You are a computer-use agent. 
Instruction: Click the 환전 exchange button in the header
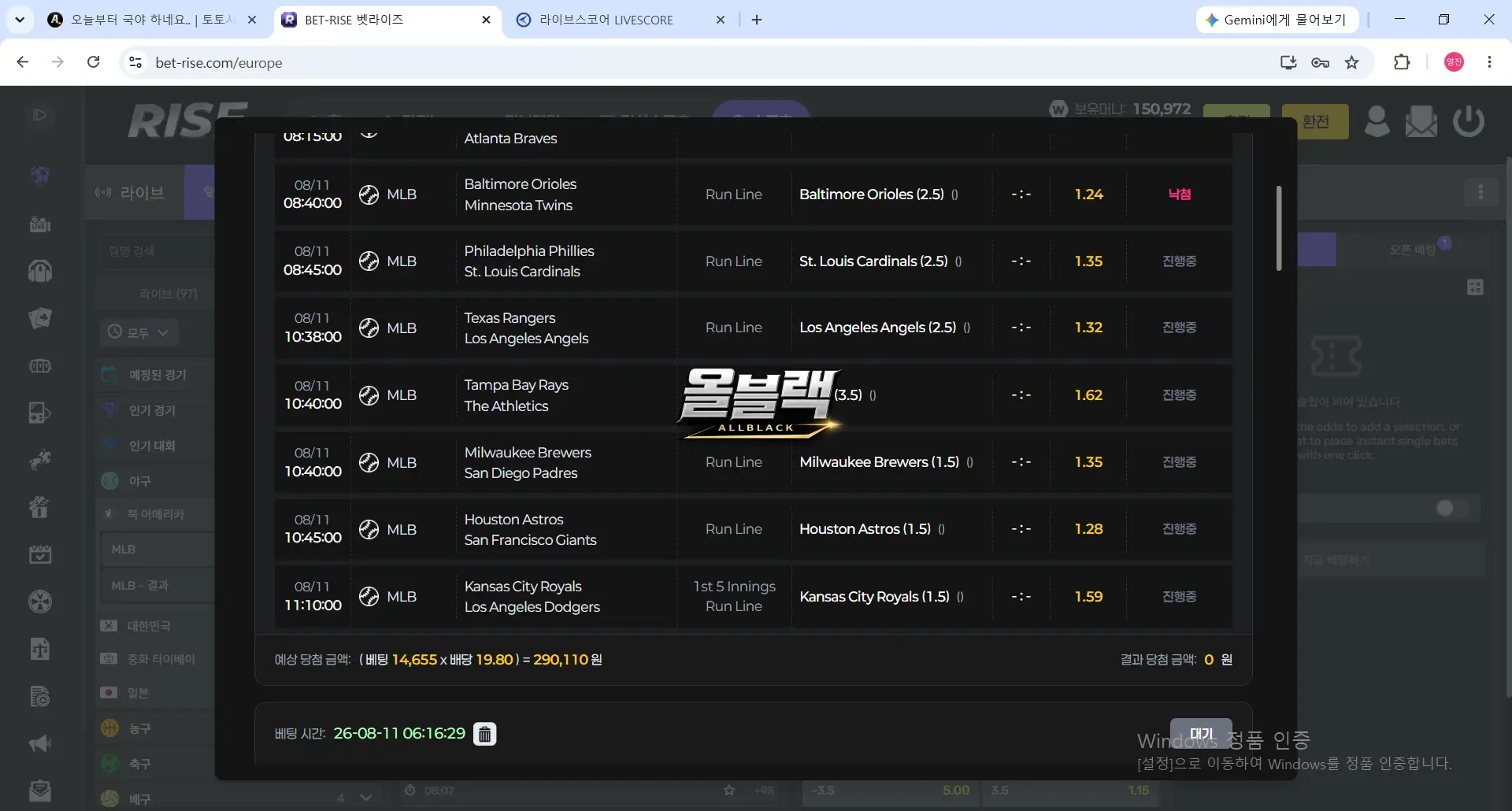coord(1315,121)
